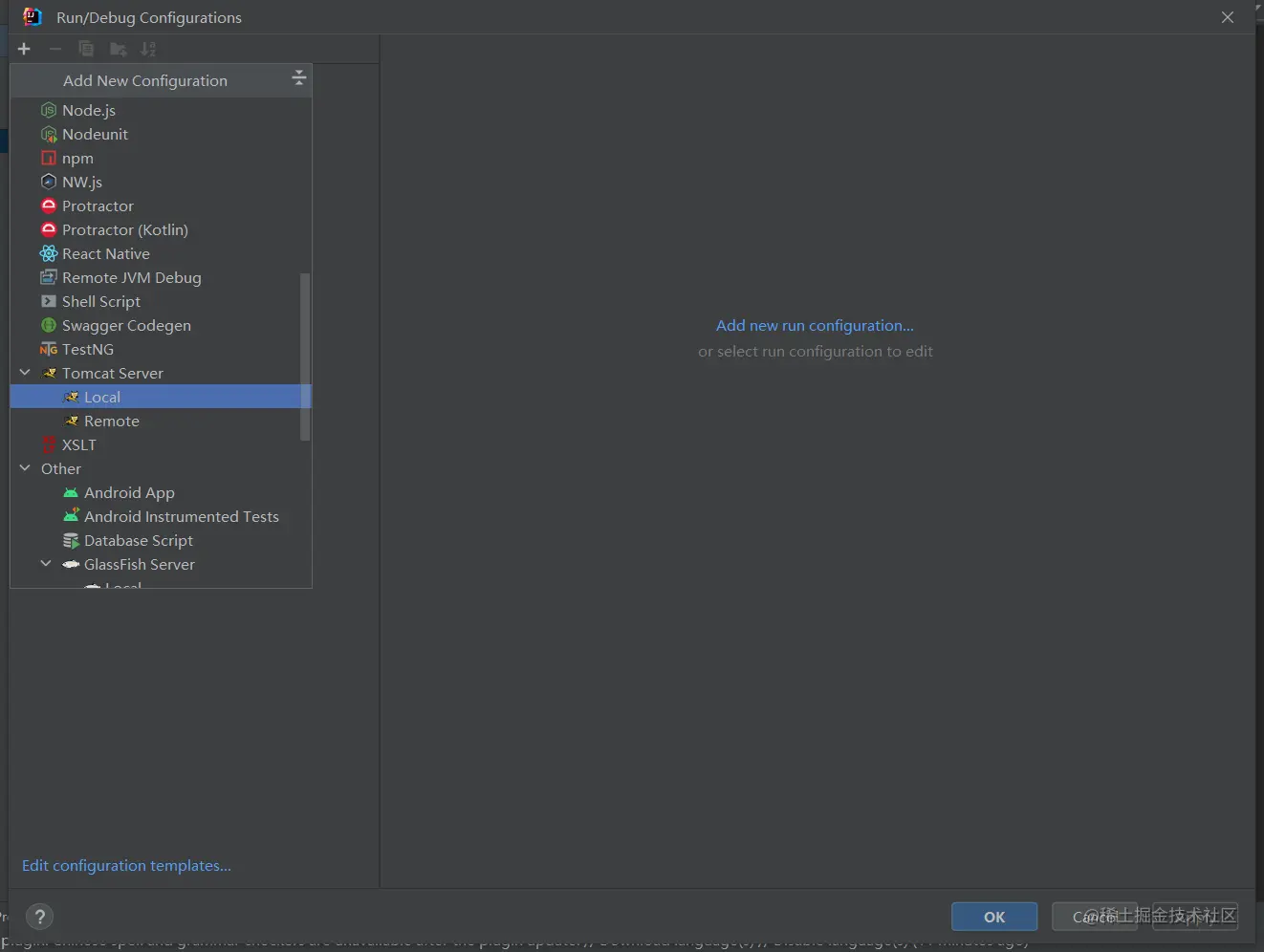
Task: Collapse the Other group
Action: tap(25, 468)
